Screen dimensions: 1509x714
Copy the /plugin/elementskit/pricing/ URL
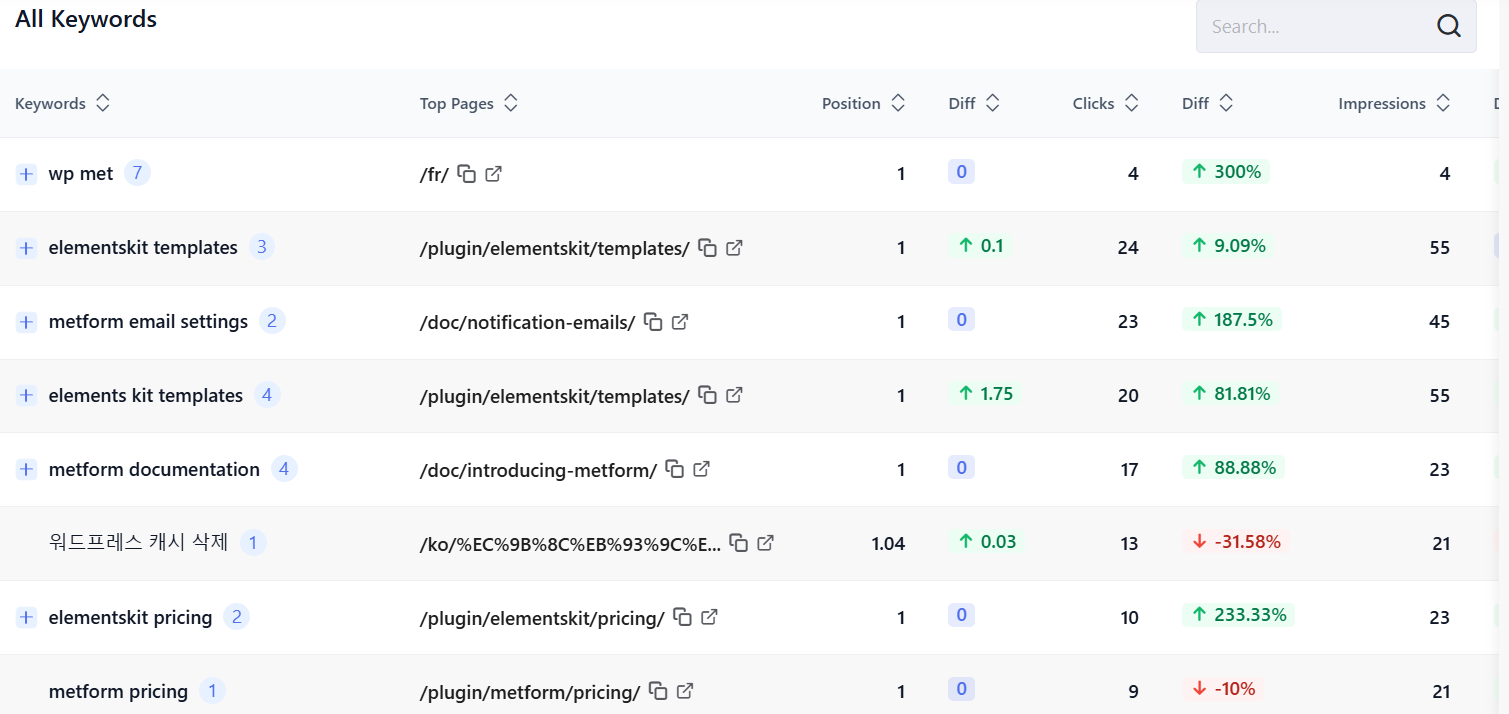coord(683,617)
